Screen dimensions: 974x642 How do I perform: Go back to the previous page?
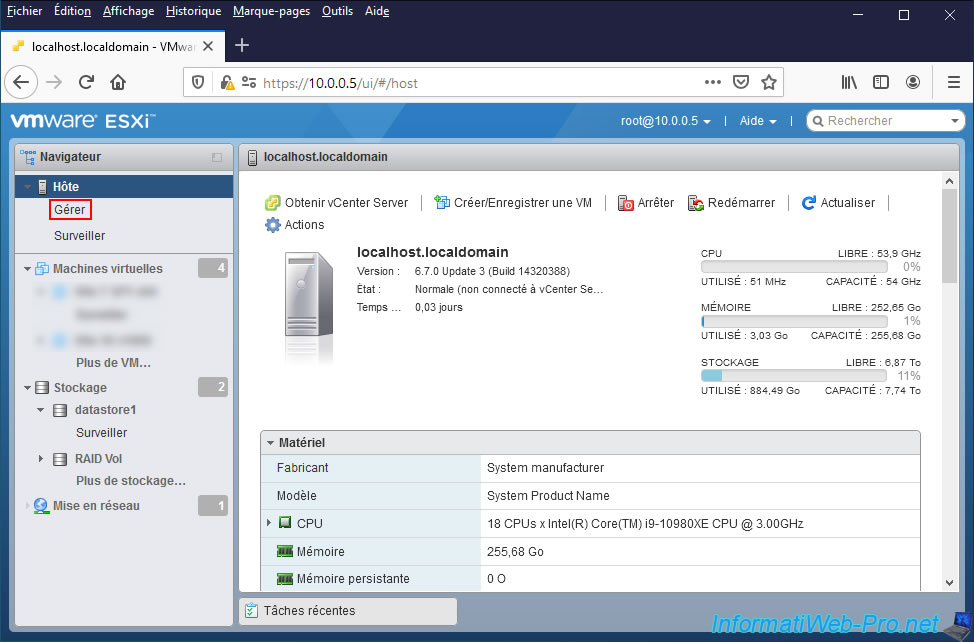[21, 83]
